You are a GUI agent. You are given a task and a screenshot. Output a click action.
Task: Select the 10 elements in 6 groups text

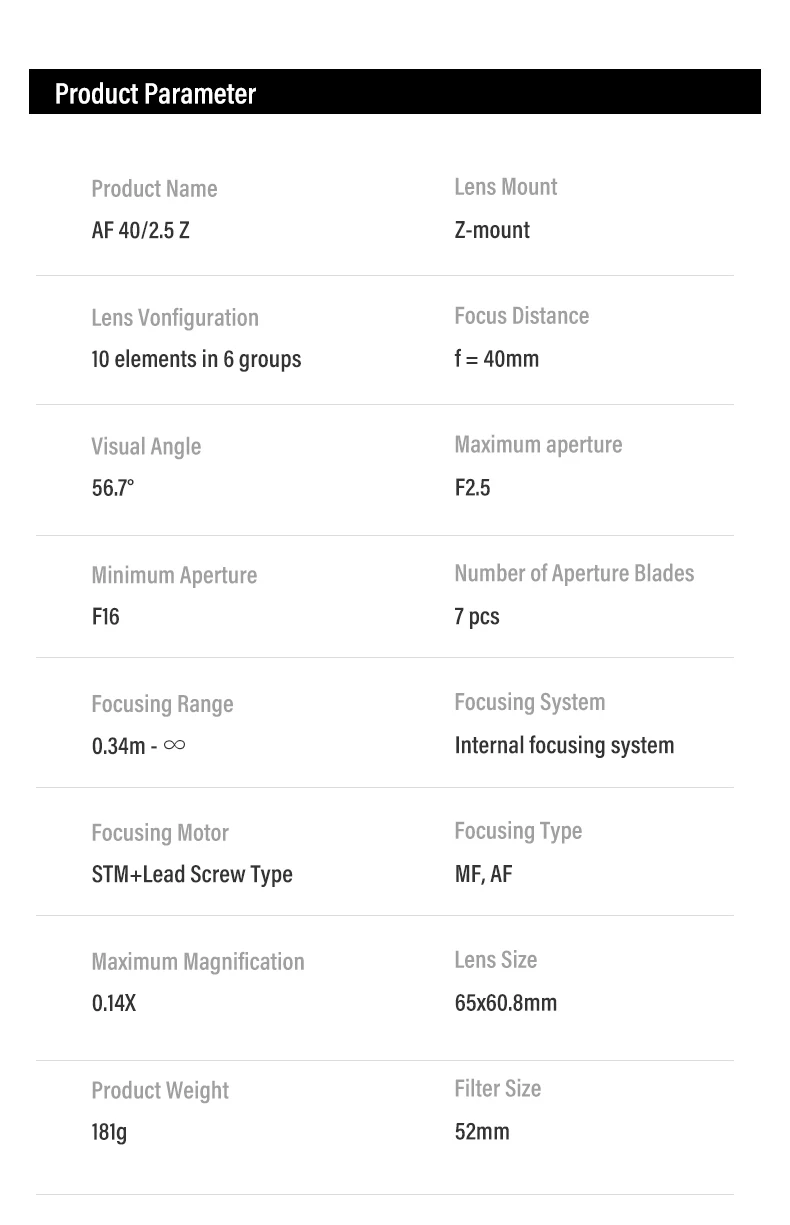[x=196, y=359]
